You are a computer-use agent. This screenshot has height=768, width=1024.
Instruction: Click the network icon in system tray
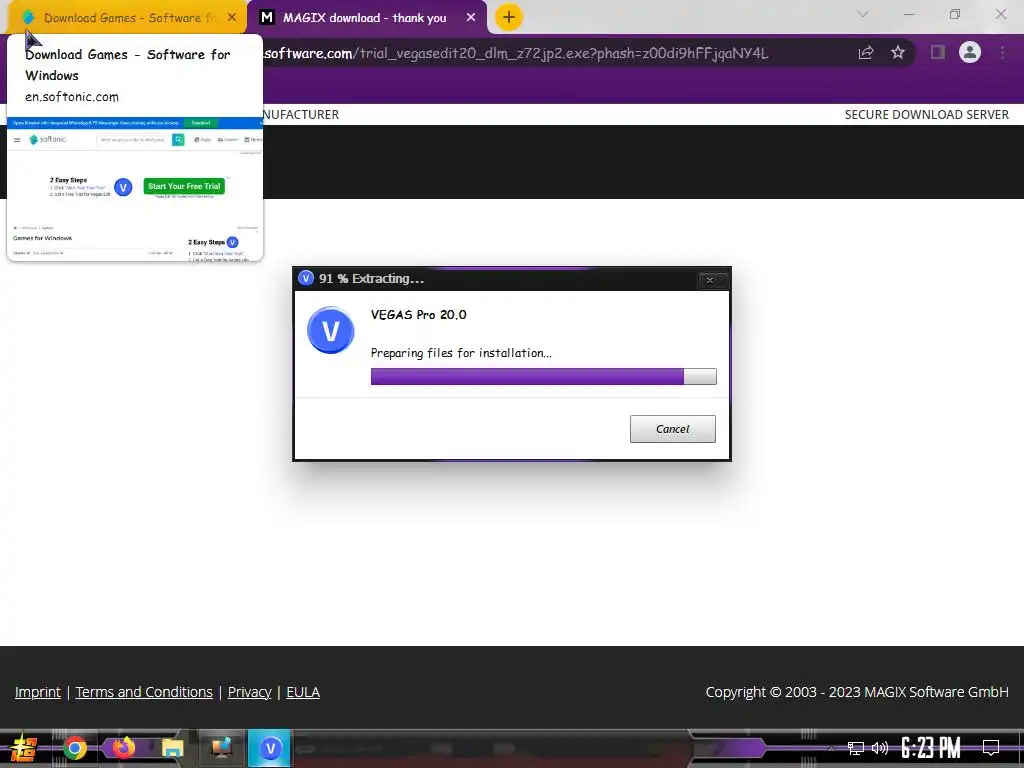coord(856,748)
